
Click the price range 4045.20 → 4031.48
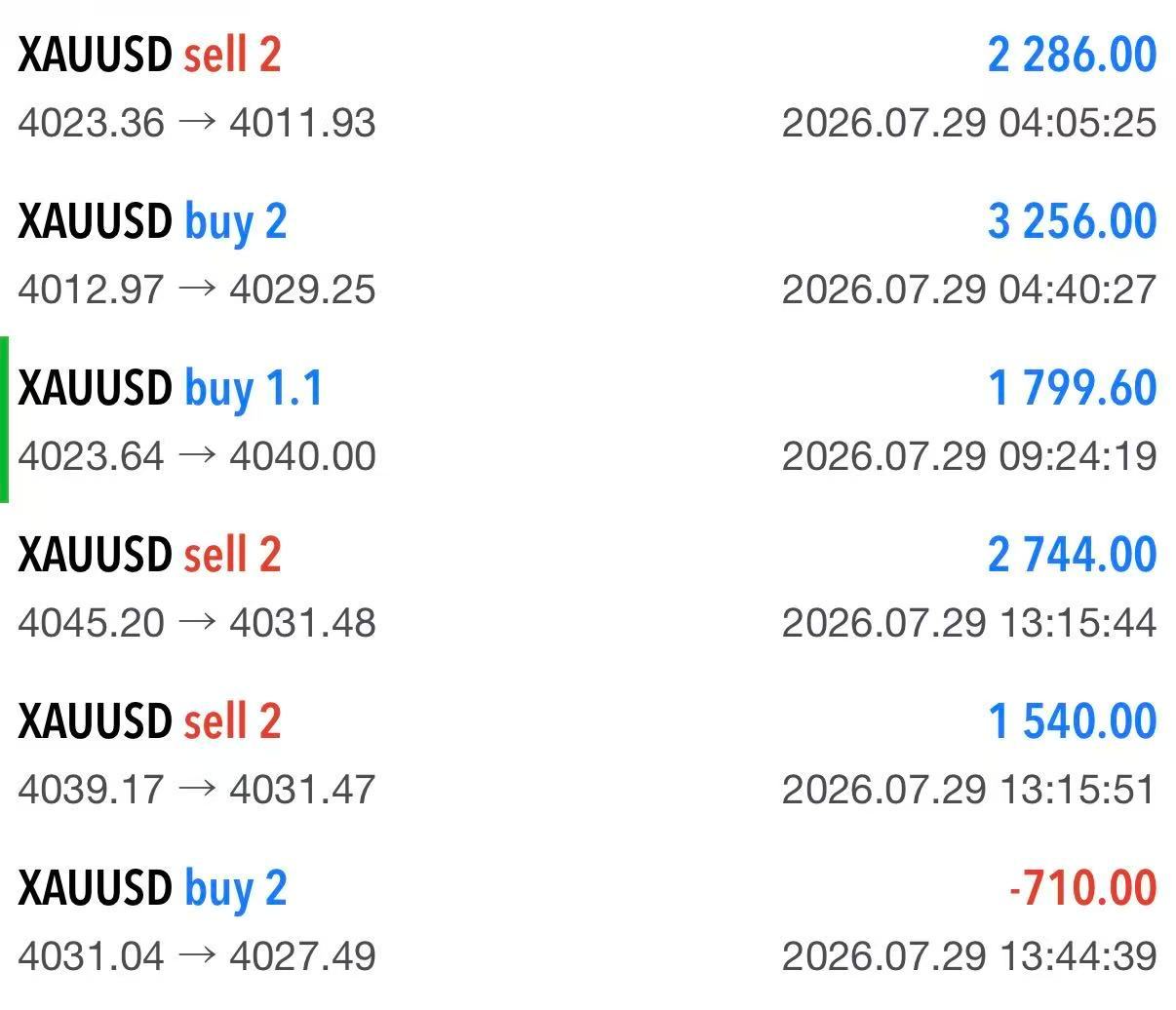(x=196, y=623)
